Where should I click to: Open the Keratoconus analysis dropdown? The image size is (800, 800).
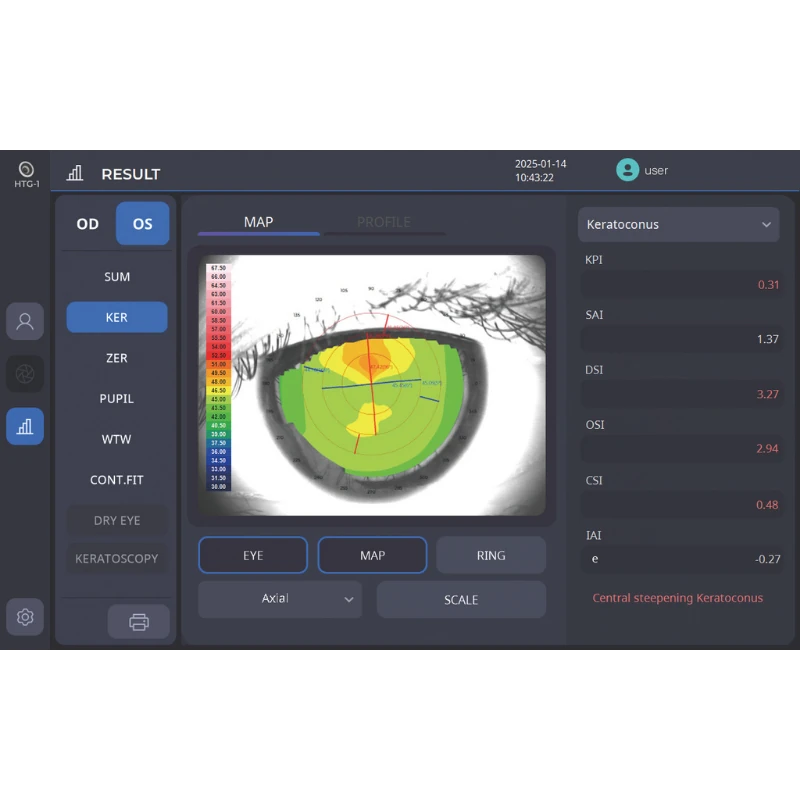point(678,224)
